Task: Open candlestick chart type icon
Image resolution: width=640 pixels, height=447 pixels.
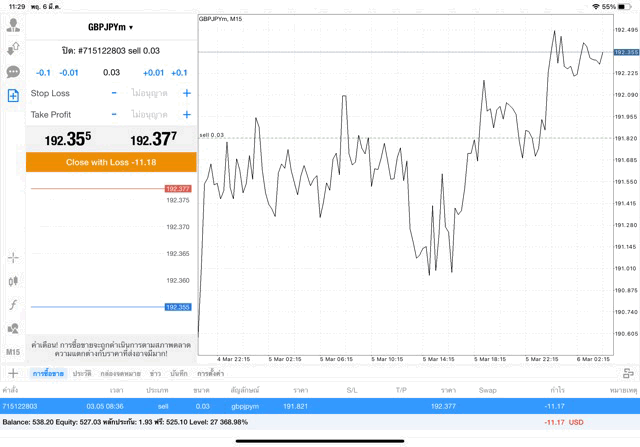Action: pos(13,281)
